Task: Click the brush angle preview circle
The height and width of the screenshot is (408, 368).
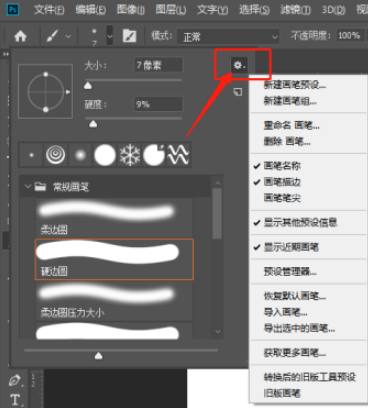Action: pos(46,92)
